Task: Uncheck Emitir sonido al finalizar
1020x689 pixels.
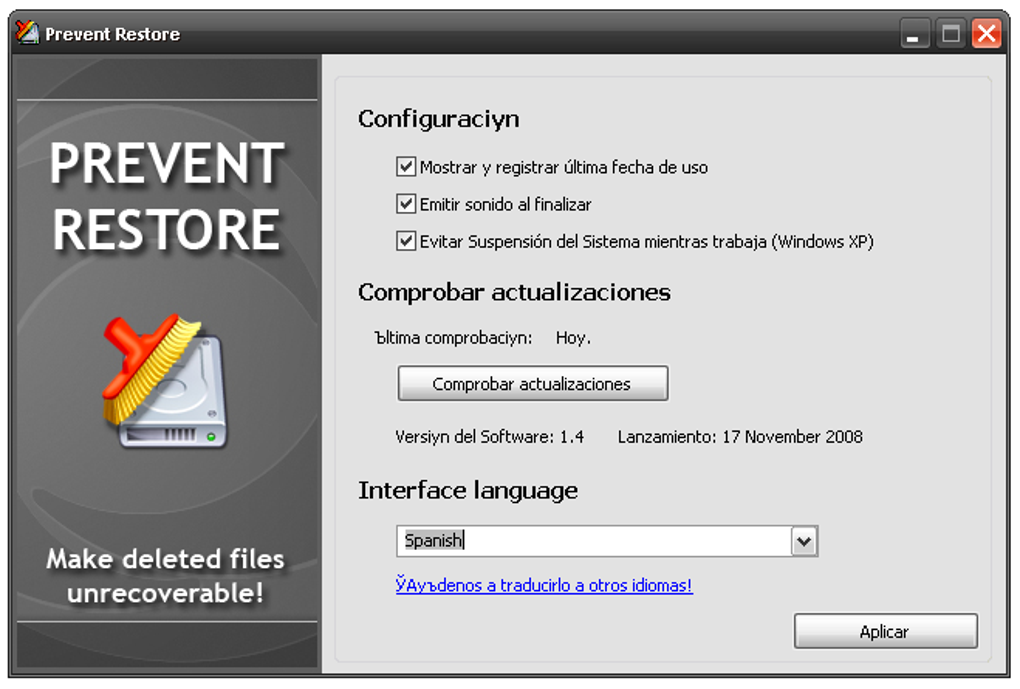Action: pos(406,204)
